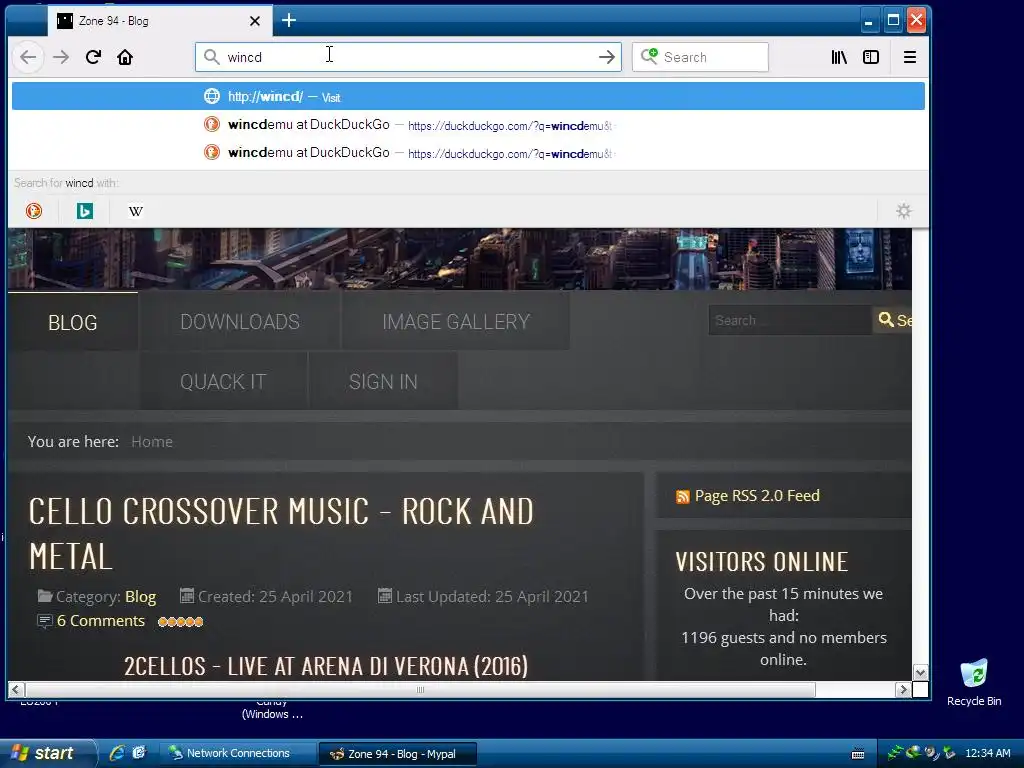This screenshot has height=768, width=1024.
Task: Open the hamburger application menu
Action: pyautogui.click(x=910, y=57)
